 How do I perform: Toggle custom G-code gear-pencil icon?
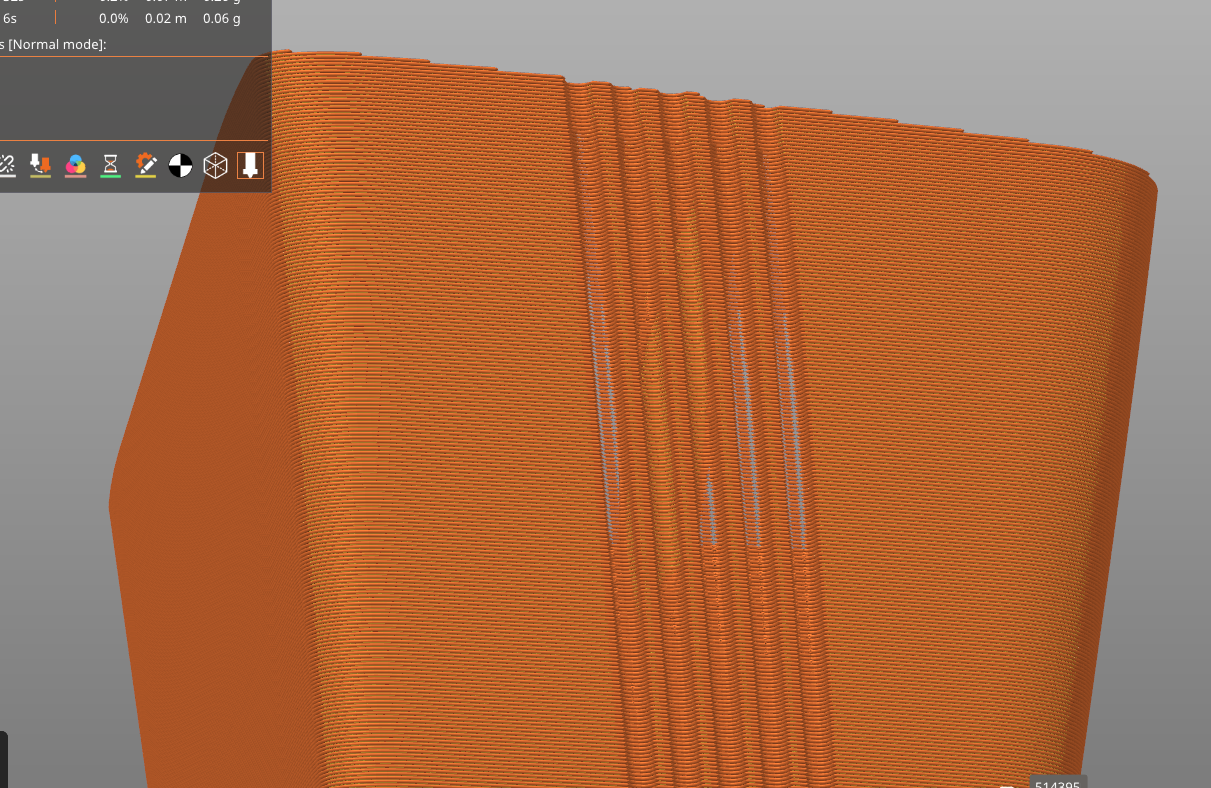(x=145, y=165)
